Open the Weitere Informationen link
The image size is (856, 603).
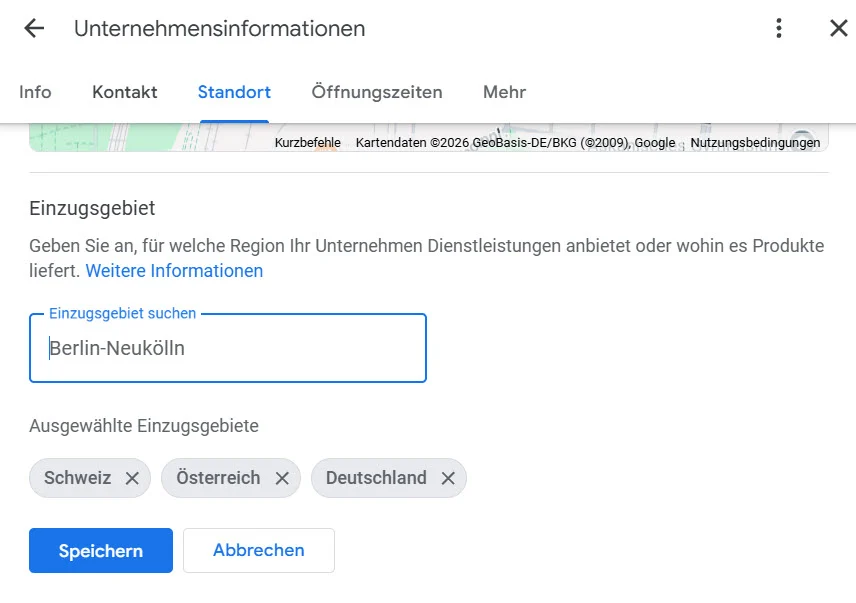(x=174, y=271)
